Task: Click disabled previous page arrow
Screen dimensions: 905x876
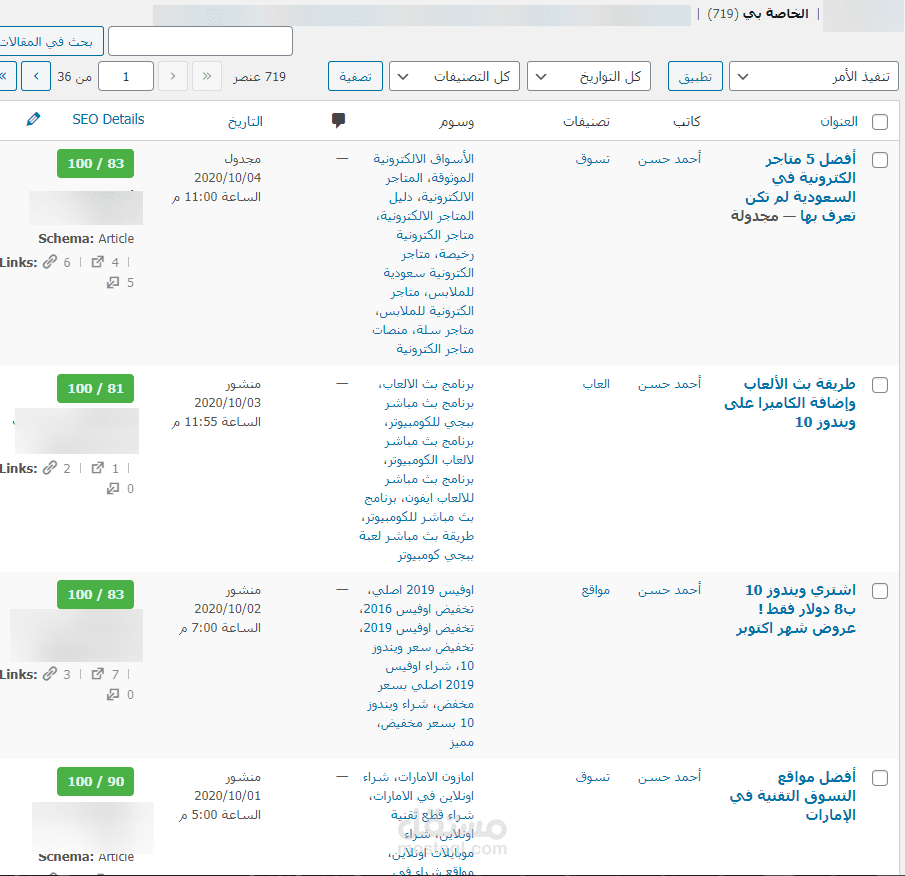Action: [x=173, y=76]
